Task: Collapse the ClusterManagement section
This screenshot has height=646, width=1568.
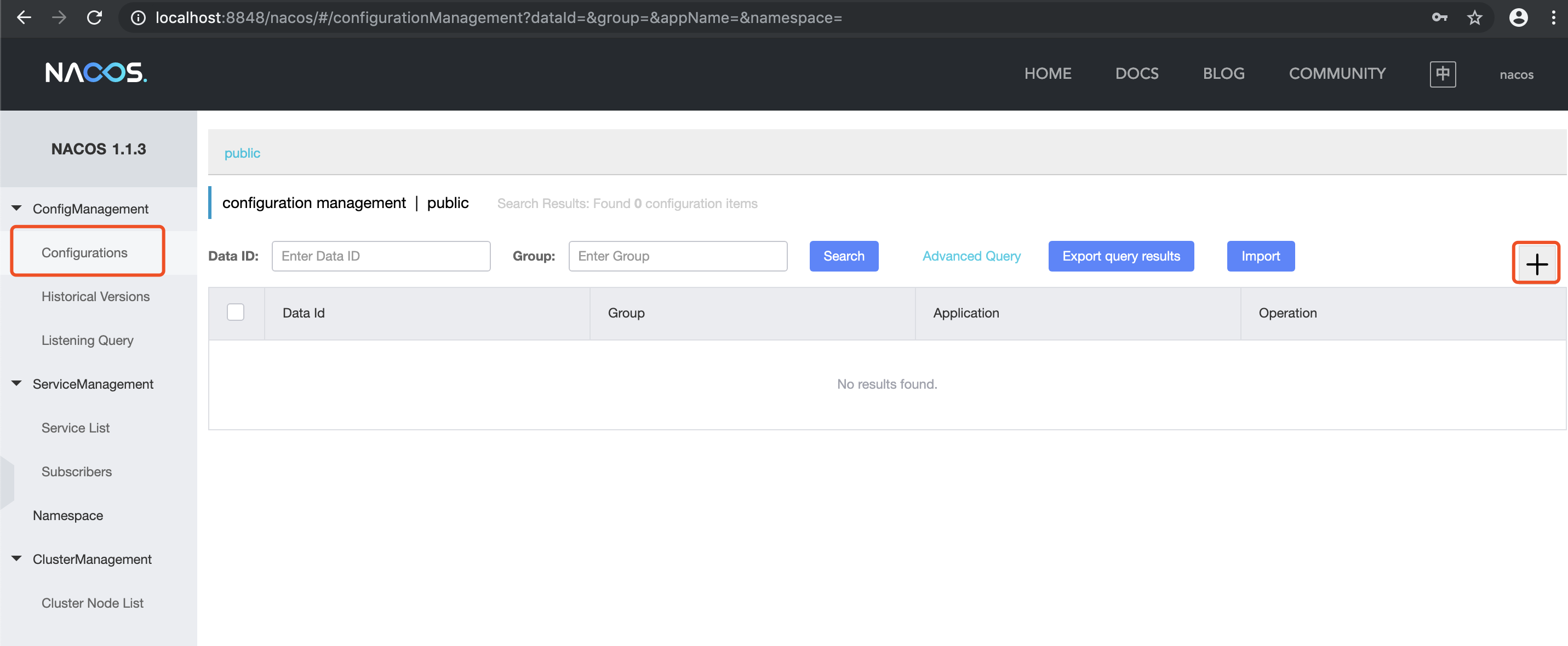Action: (x=16, y=559)
